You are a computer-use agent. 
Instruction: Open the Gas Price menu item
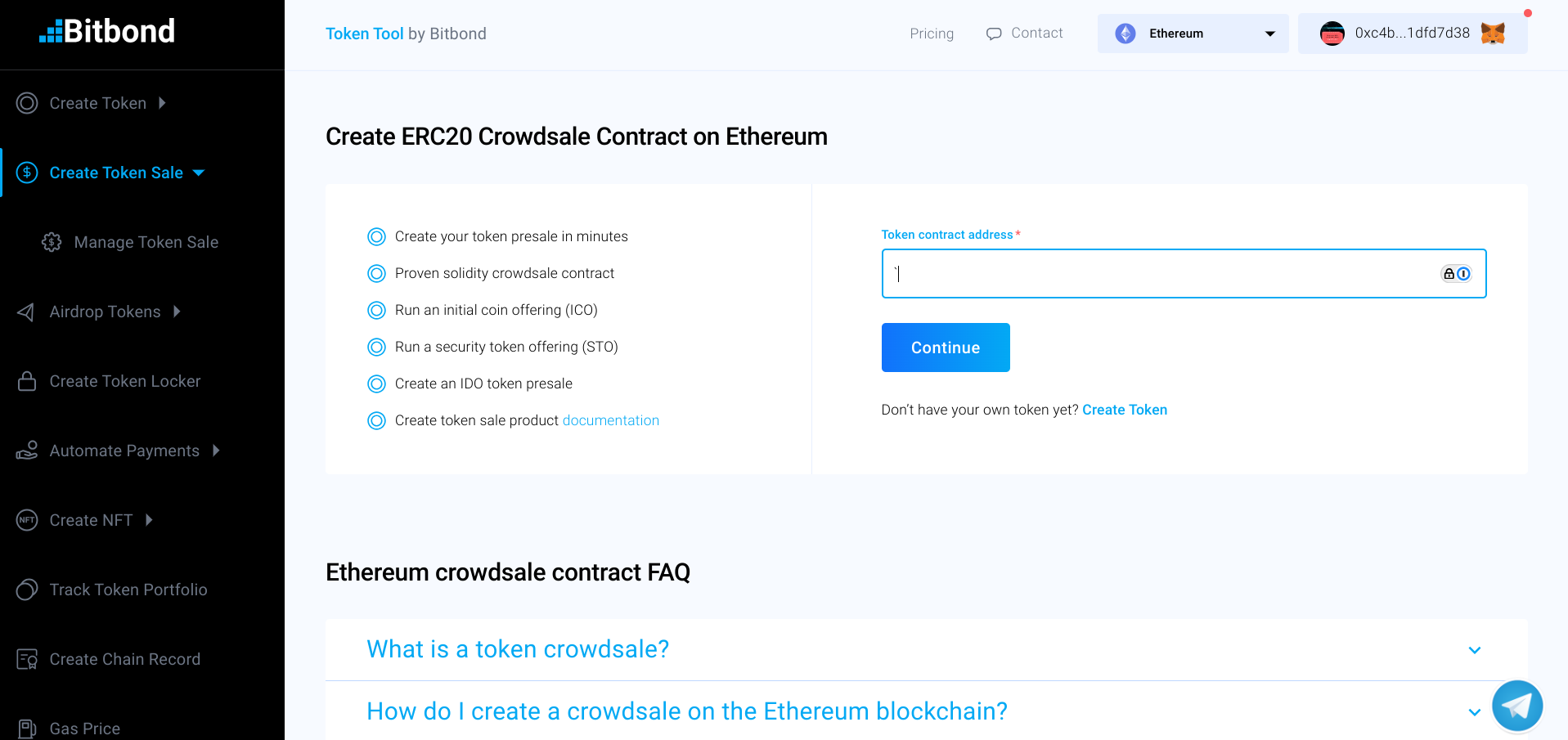[84, 728]
